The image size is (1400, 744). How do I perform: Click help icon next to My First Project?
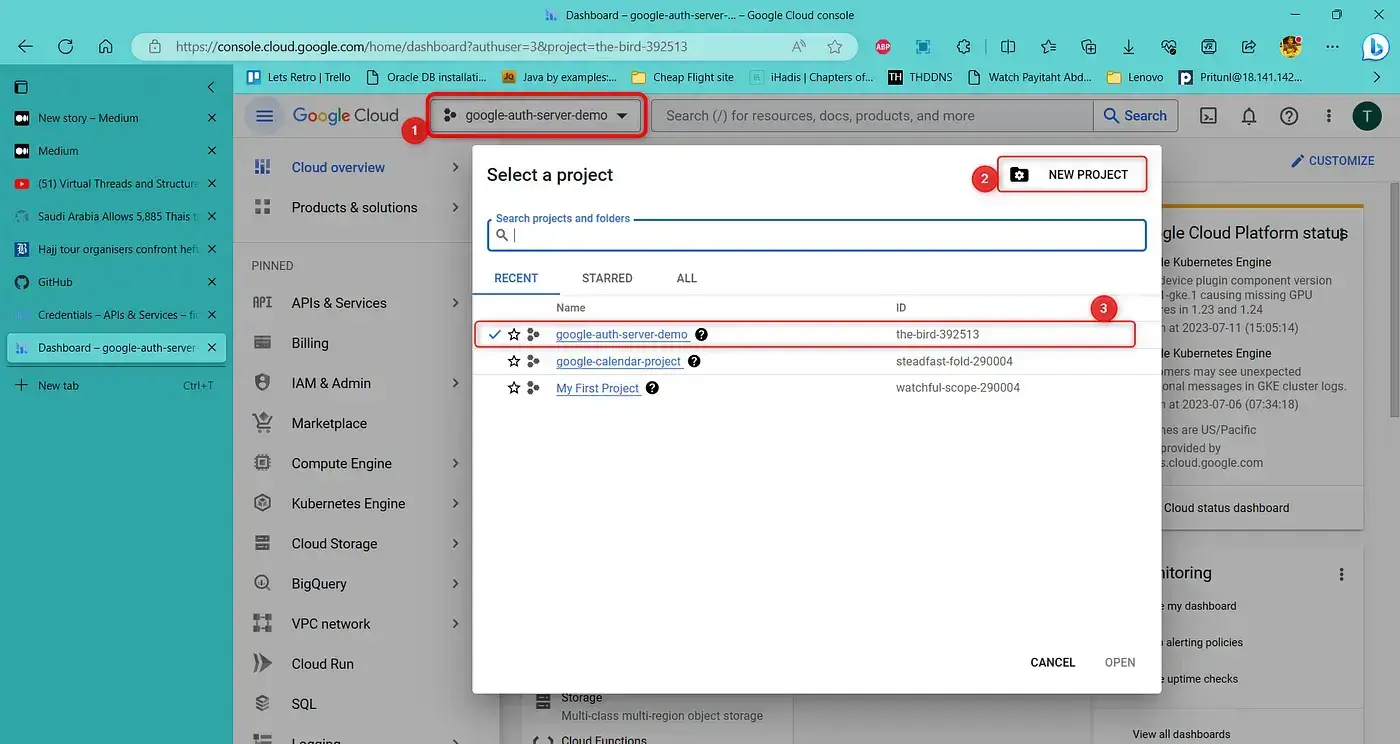[x=652, y=388]
